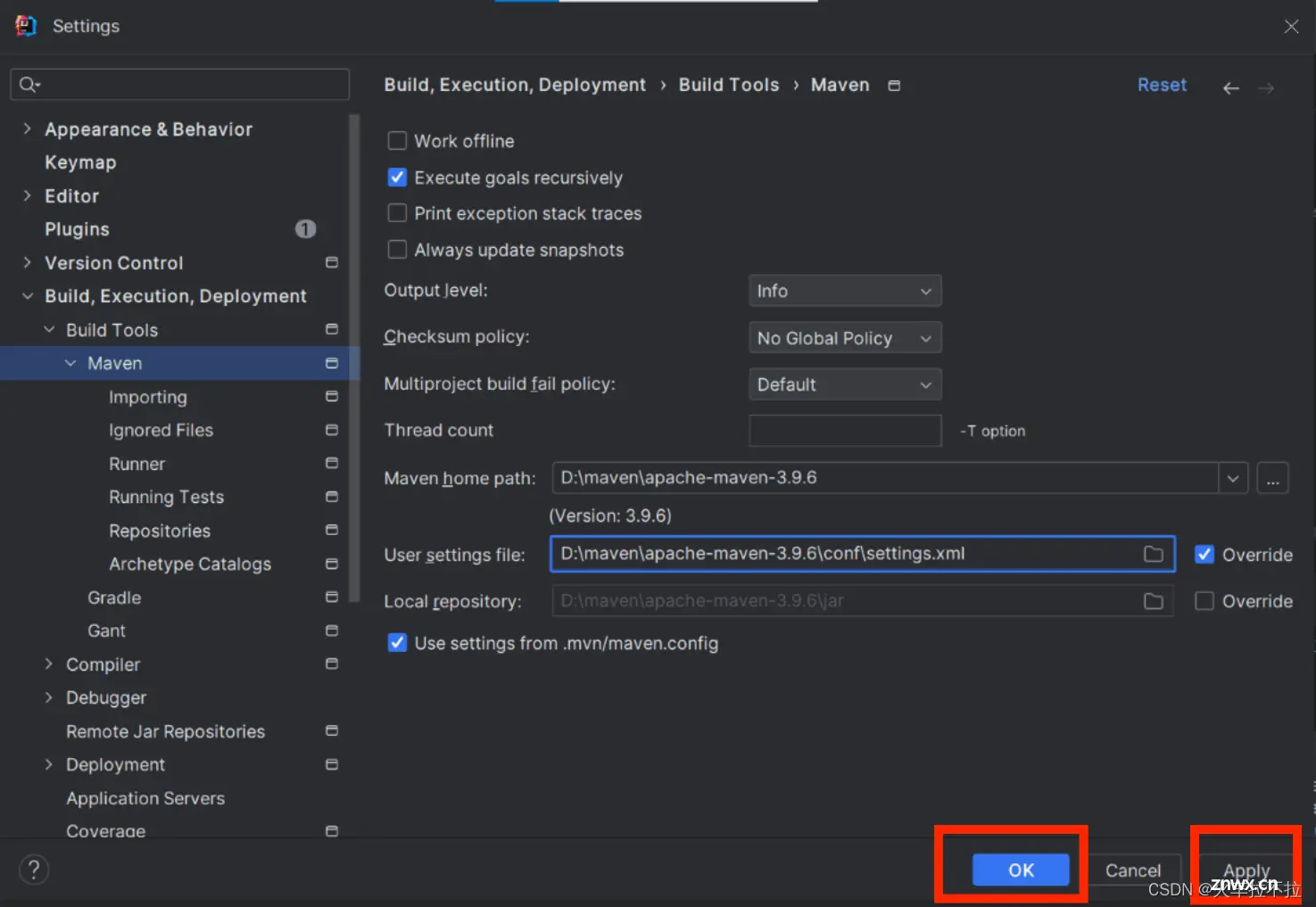Click project icon beside Remote Jar Repositories
The width and height of the screenshot is (1316, 907).
pyautogui.click(x=332, y=730)
